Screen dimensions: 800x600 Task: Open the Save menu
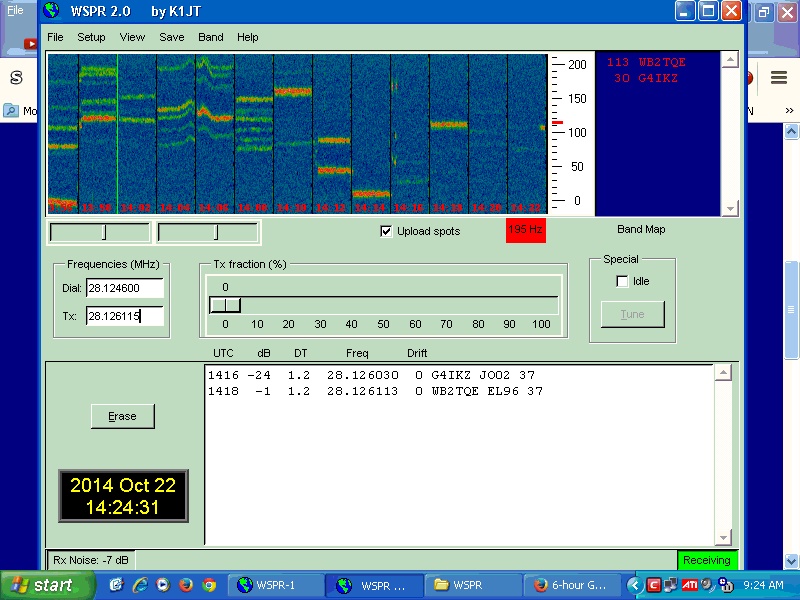[x=171, y=37]
